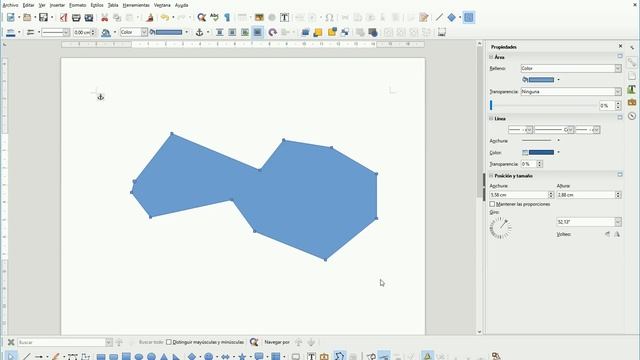Select the Wrap Through icon

click(257, 32)
